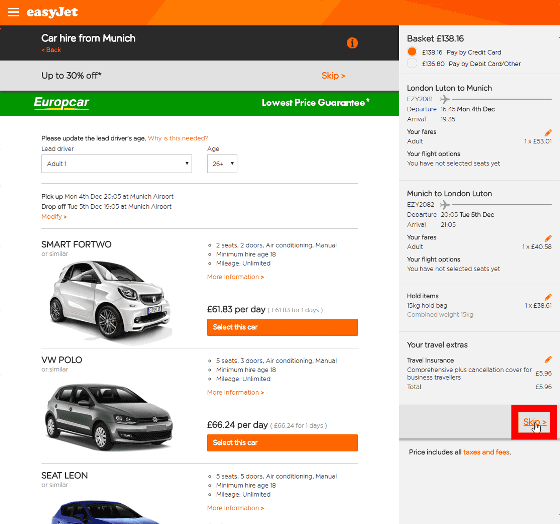This screenshot has height=524, width=560.
Task: Modify pick up and drop off details
Action: tap(54, 216)
